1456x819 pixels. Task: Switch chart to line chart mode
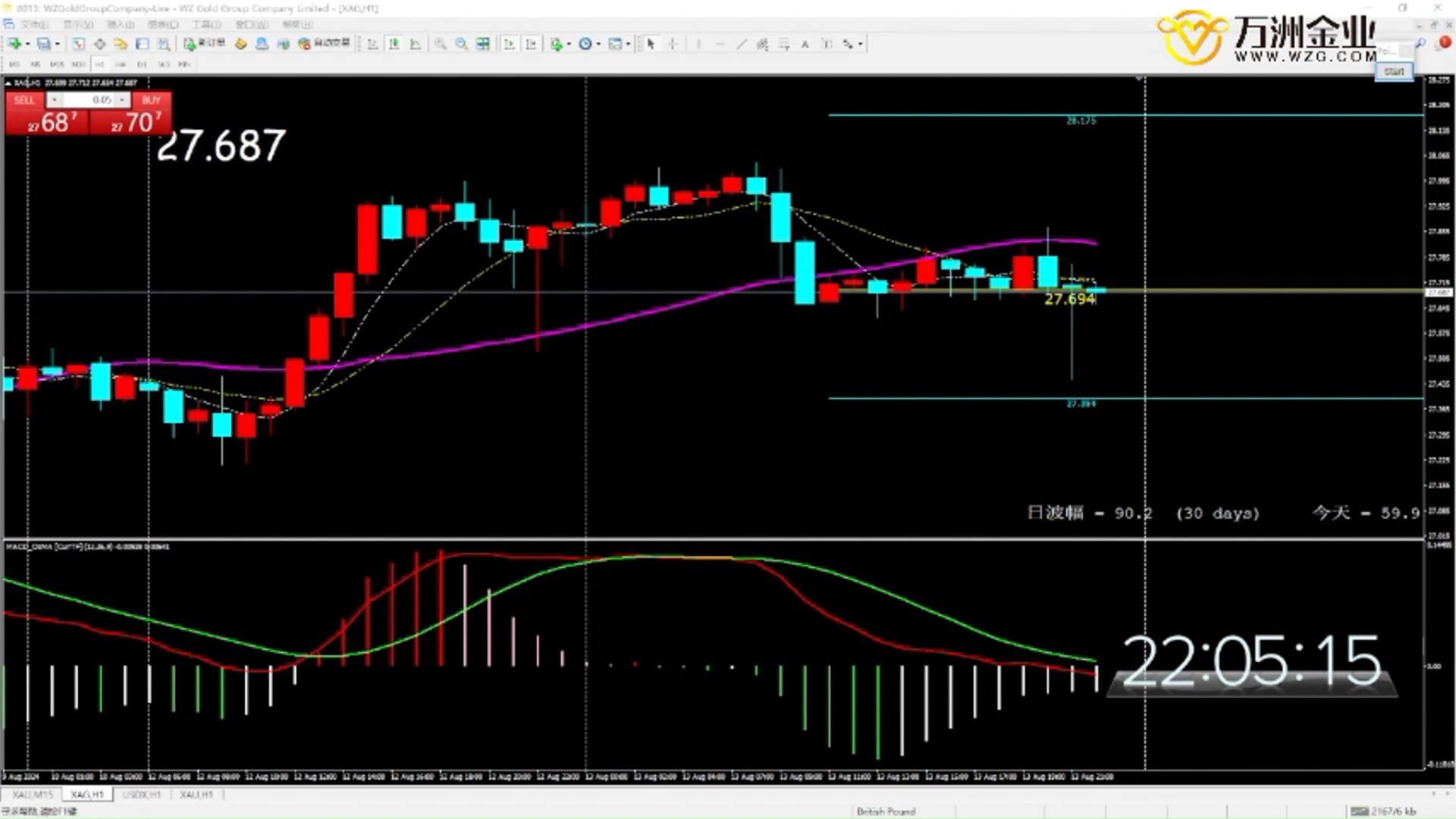415,44
